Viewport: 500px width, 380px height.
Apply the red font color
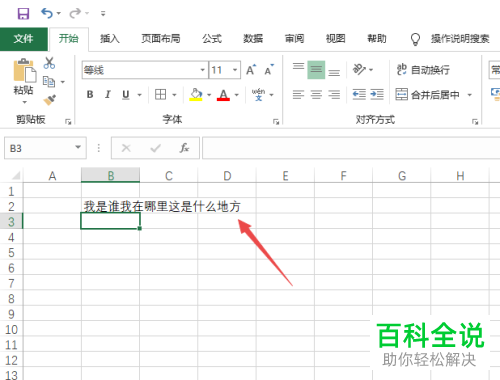click(223, 95)
